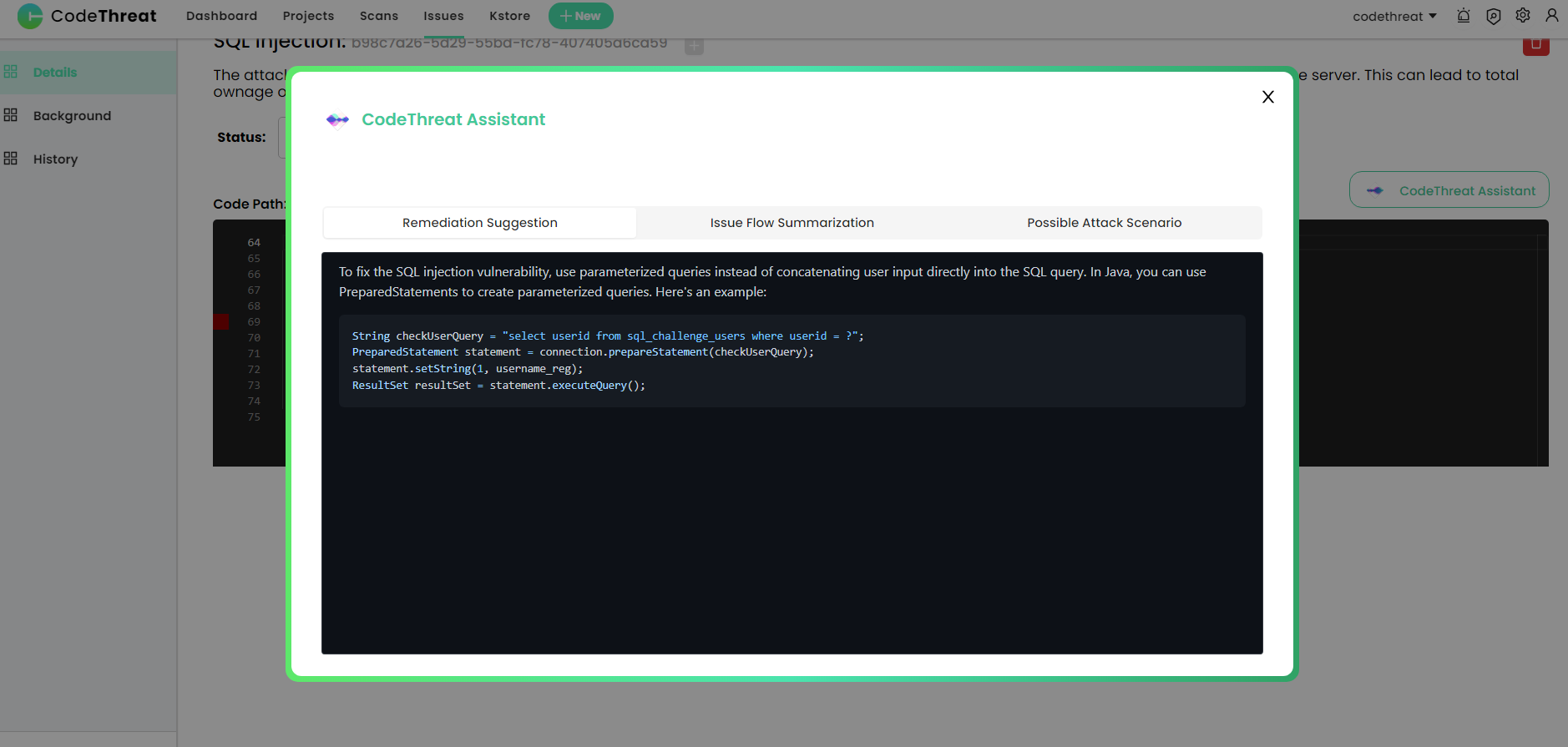Open the Kstore page
Viewport: 1568px width, 747px height.
(x=509, y=16)
